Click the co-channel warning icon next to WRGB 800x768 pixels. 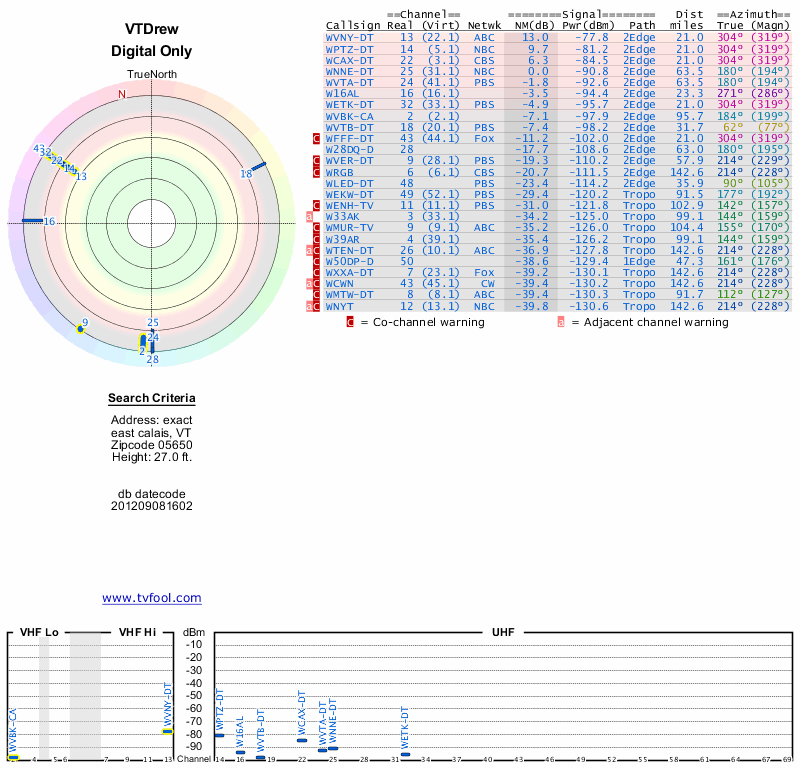317,172
